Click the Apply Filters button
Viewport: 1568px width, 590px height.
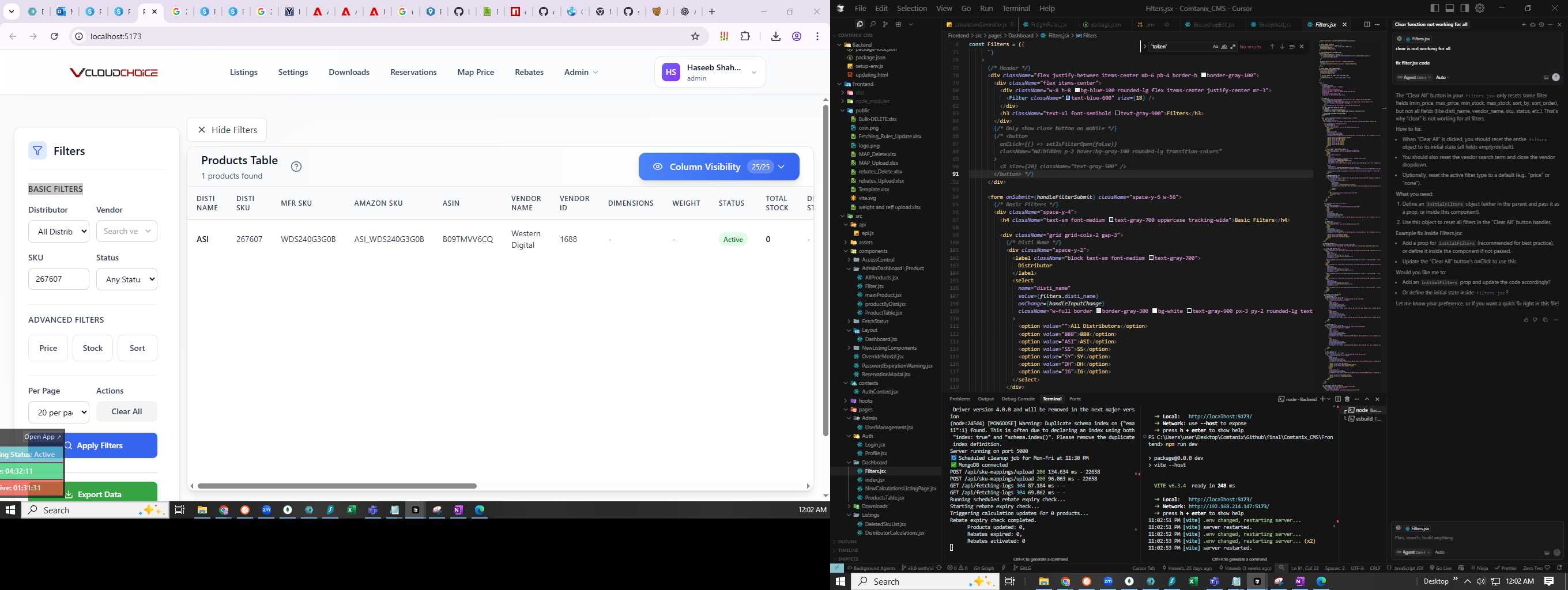(92, 445)
